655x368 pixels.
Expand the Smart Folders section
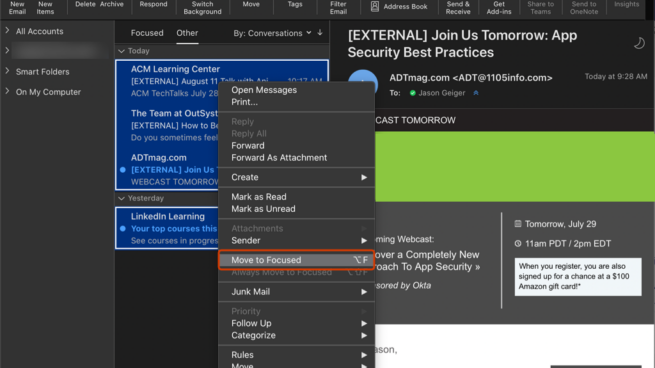click(x=7, y=71)
